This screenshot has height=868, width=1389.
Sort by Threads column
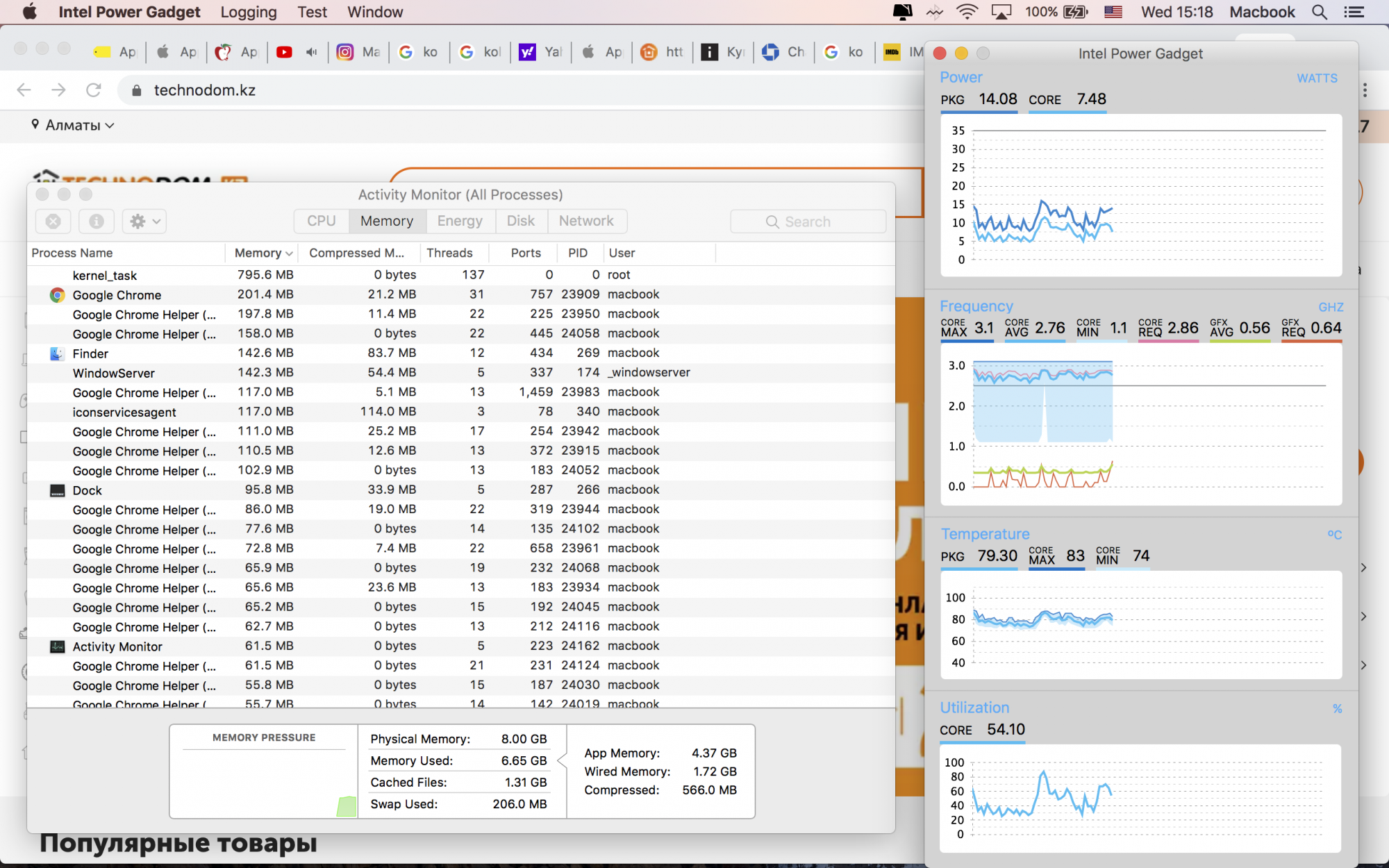click(x=454, y=253)
